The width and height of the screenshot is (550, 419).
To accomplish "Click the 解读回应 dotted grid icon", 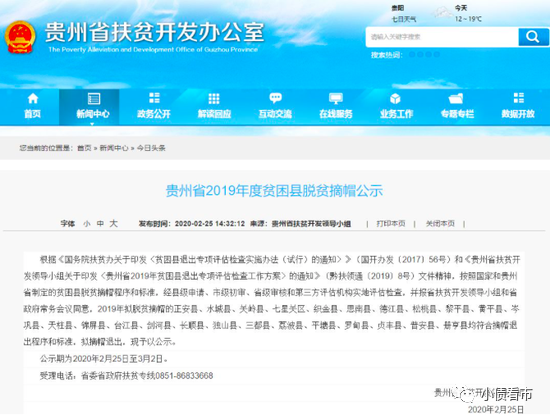I will 214,98.
